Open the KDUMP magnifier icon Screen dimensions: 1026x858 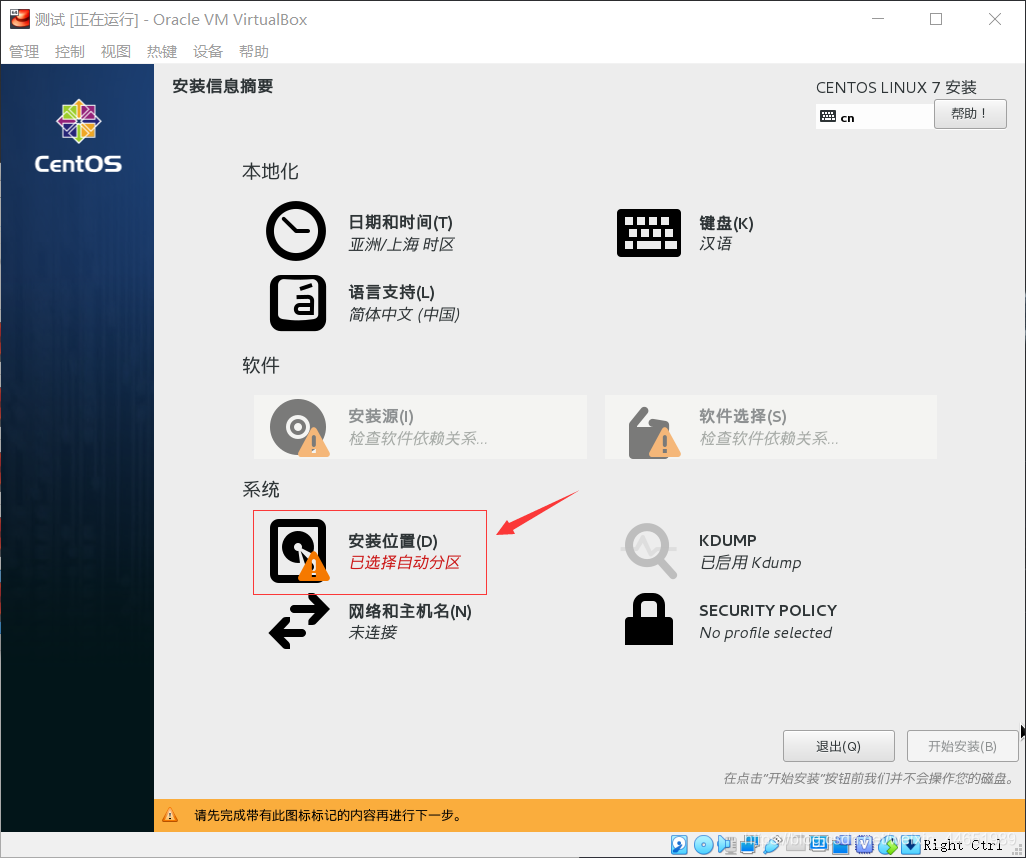coord(650,550)
